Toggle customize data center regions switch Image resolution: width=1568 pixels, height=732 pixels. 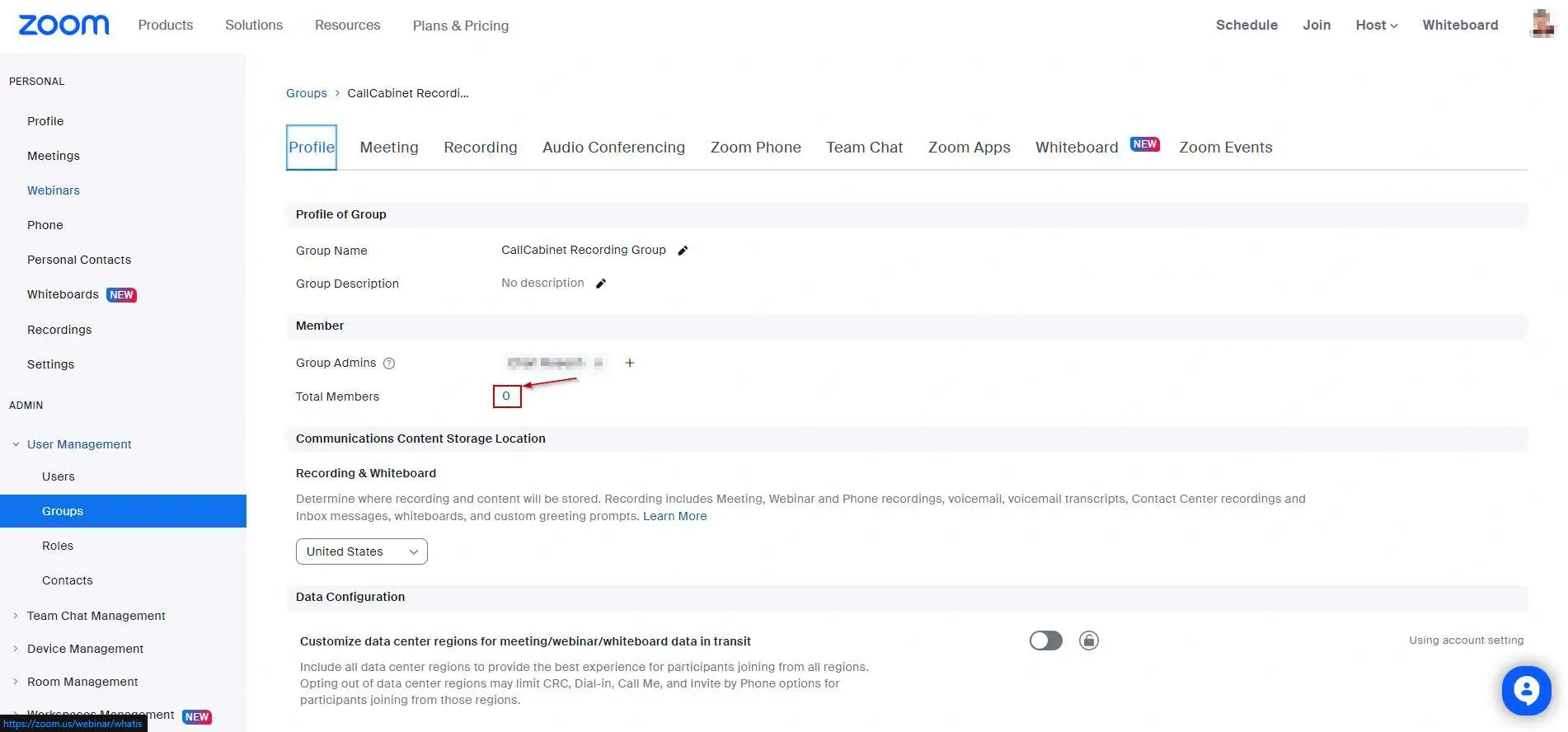pos(1046,640)
